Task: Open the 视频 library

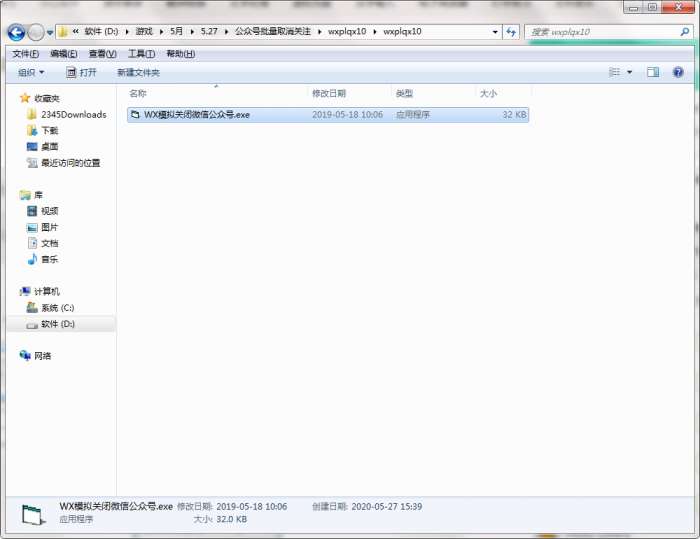Action: pos(50,211)
